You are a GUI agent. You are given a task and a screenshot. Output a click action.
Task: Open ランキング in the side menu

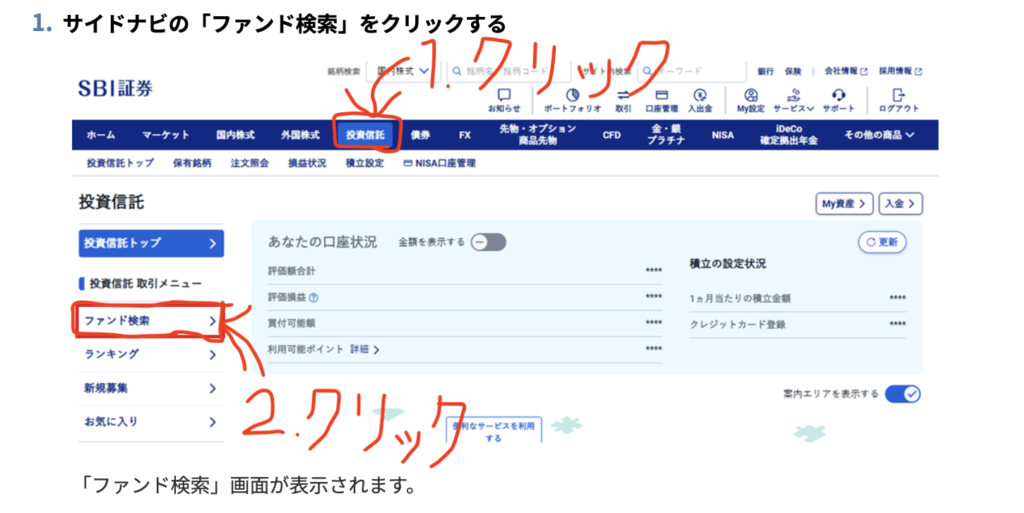coord(150,354)
